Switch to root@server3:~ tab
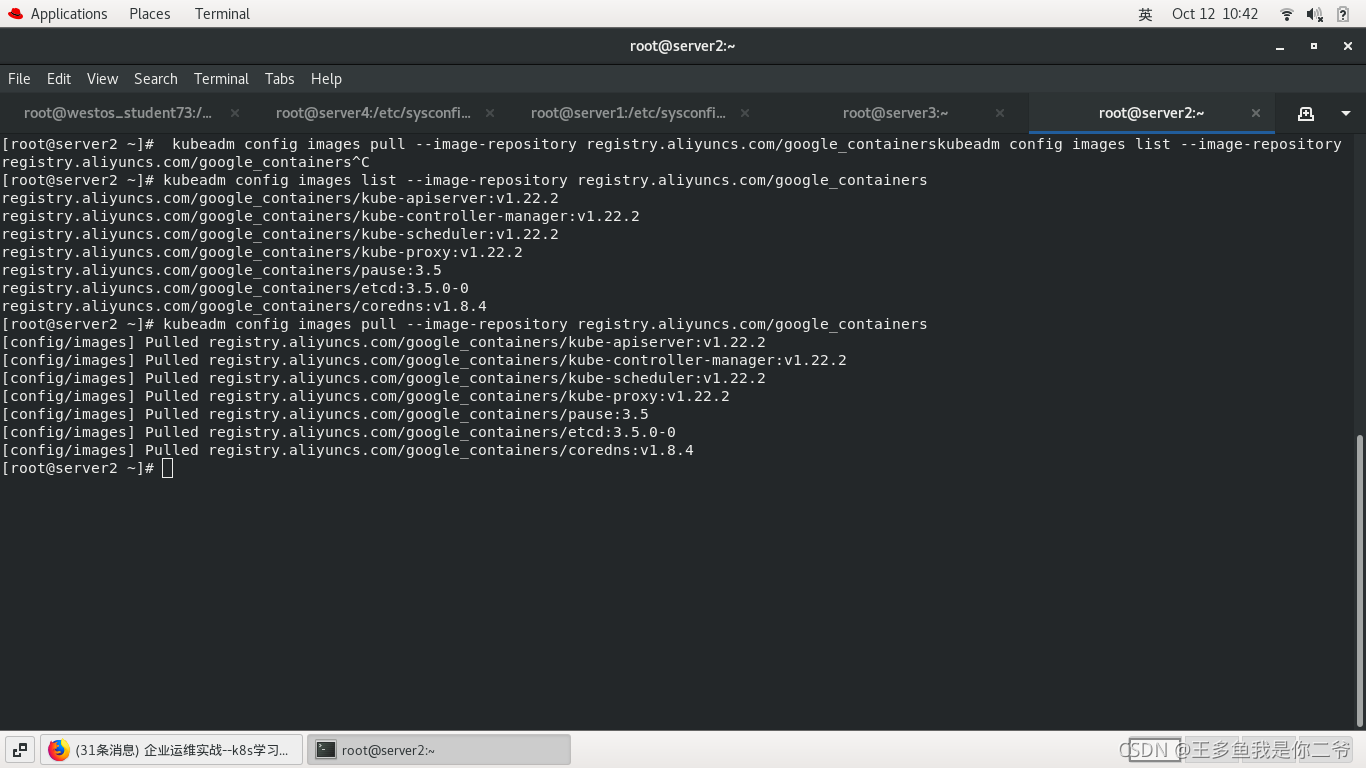1366x768 pixels. point(895,113)
